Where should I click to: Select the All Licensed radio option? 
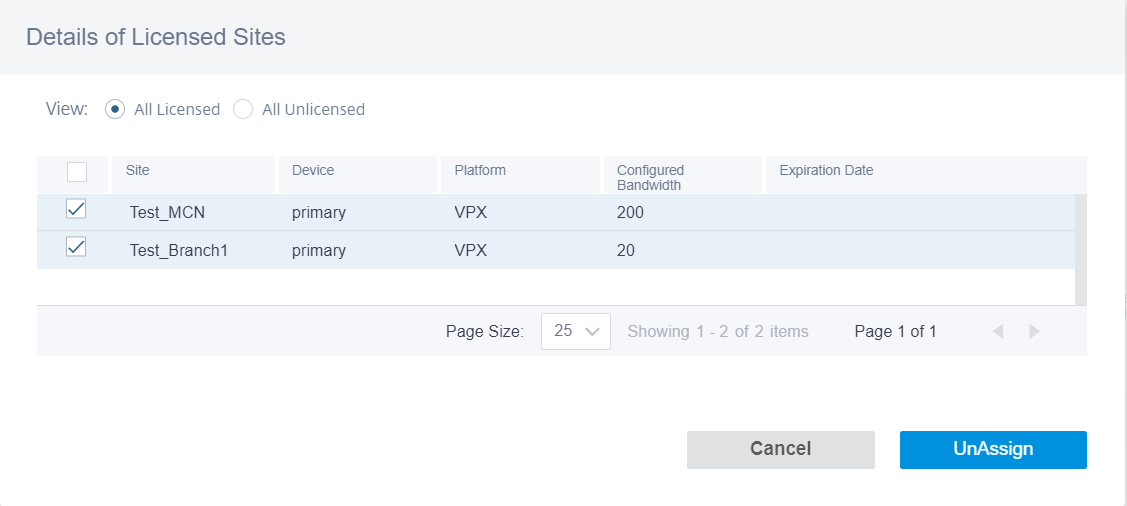point(115,109)
